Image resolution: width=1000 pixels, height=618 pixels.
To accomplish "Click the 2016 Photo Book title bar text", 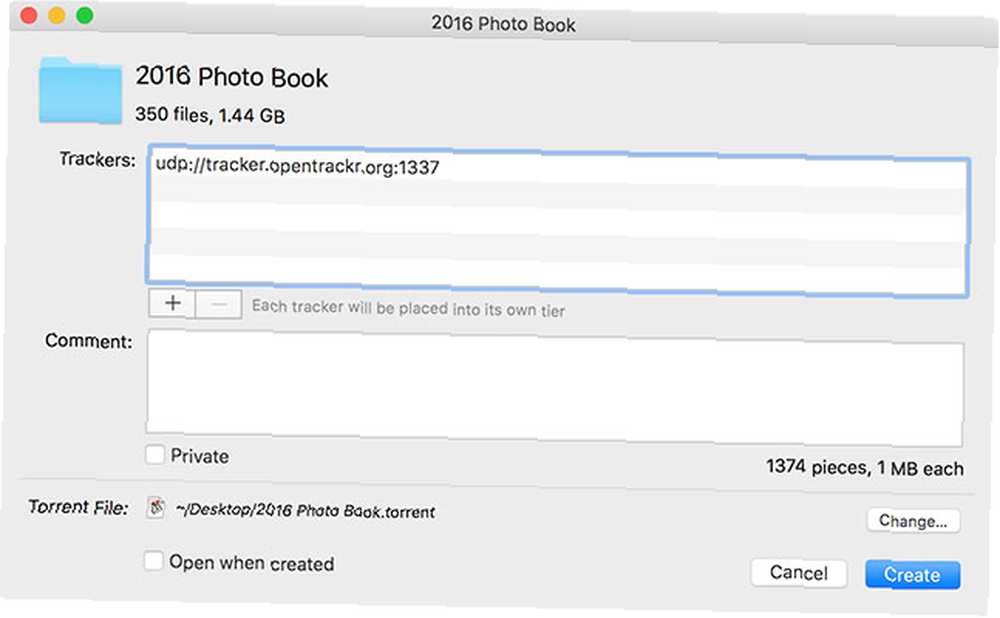I will (x=503, y=24).
